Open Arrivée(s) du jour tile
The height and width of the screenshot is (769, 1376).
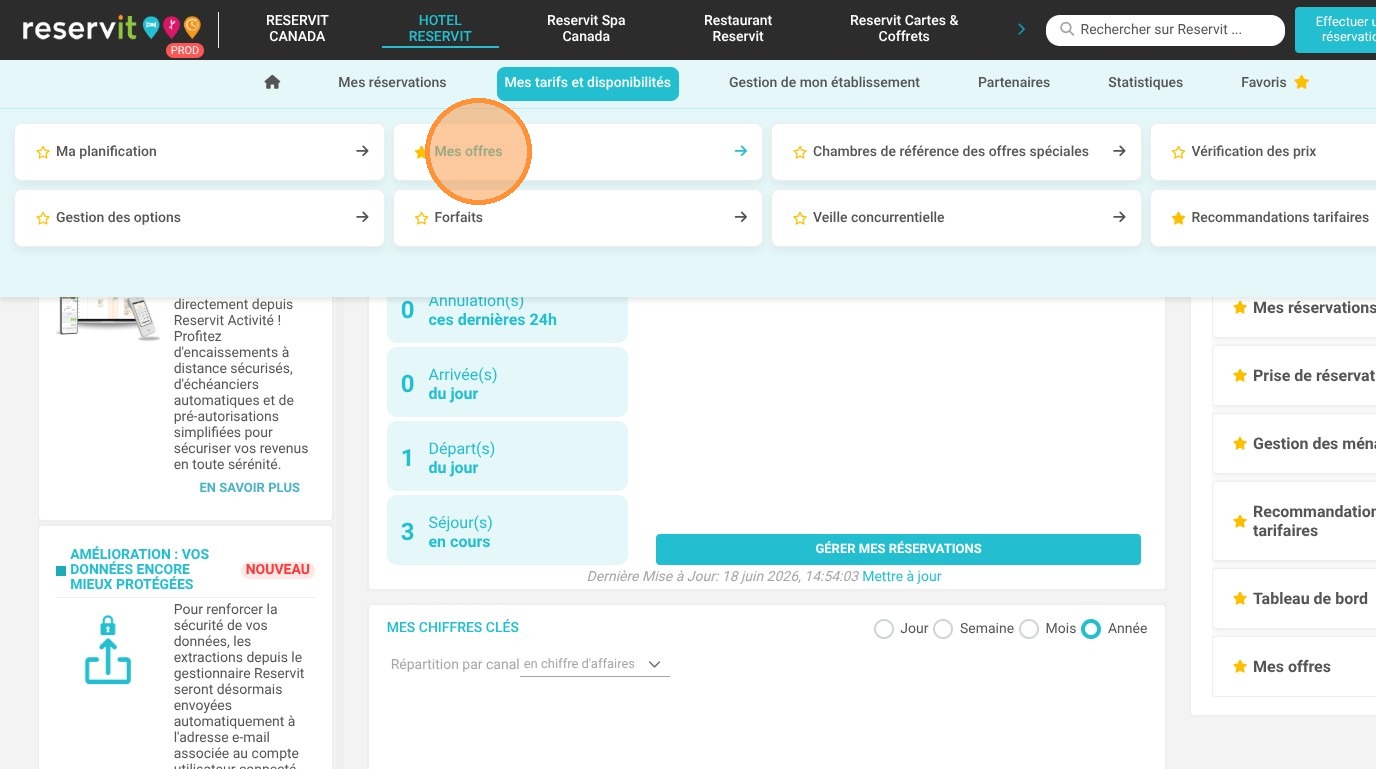point(507,383)
